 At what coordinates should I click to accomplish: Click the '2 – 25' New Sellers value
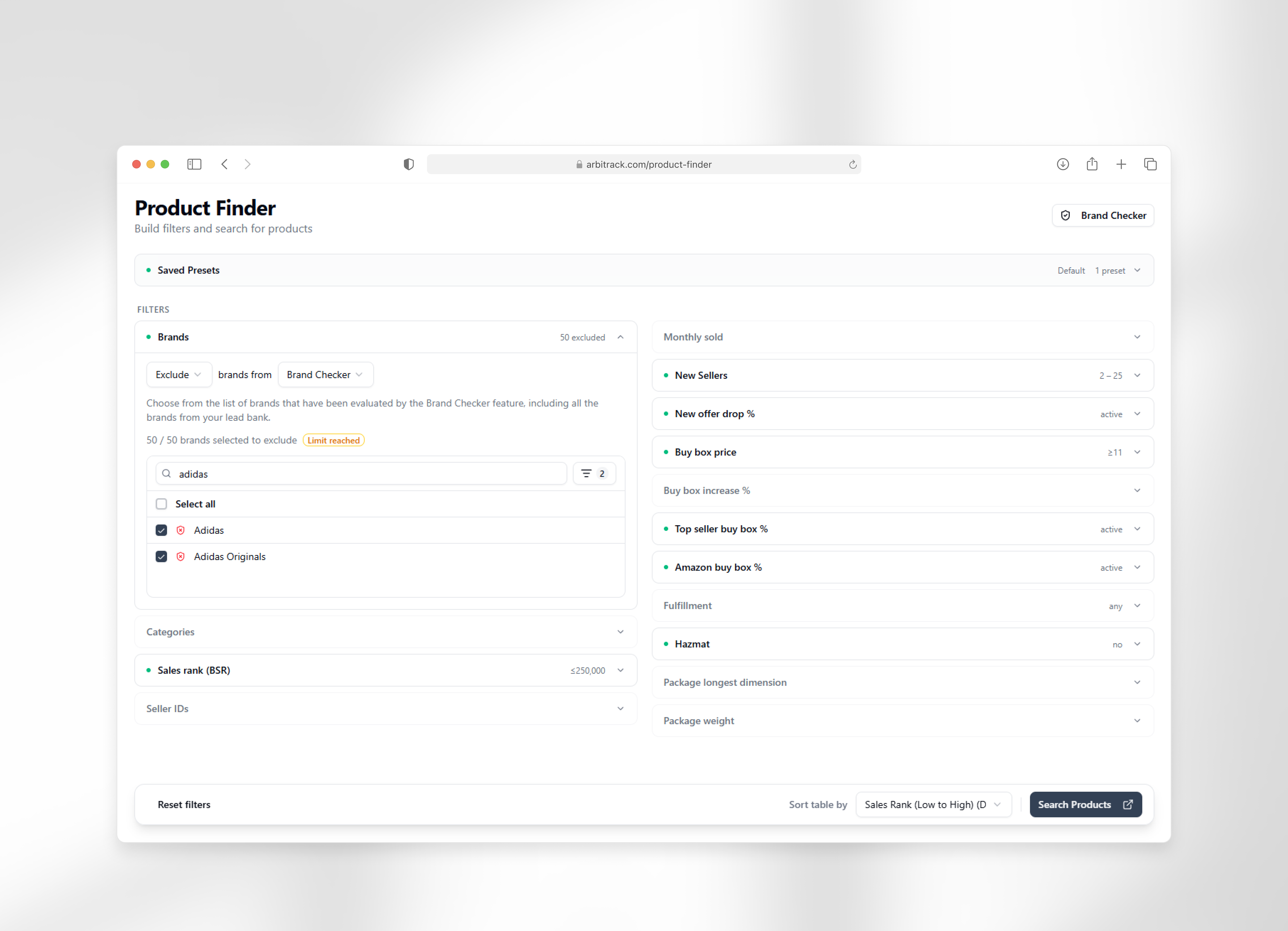[x=1110, y=376]
